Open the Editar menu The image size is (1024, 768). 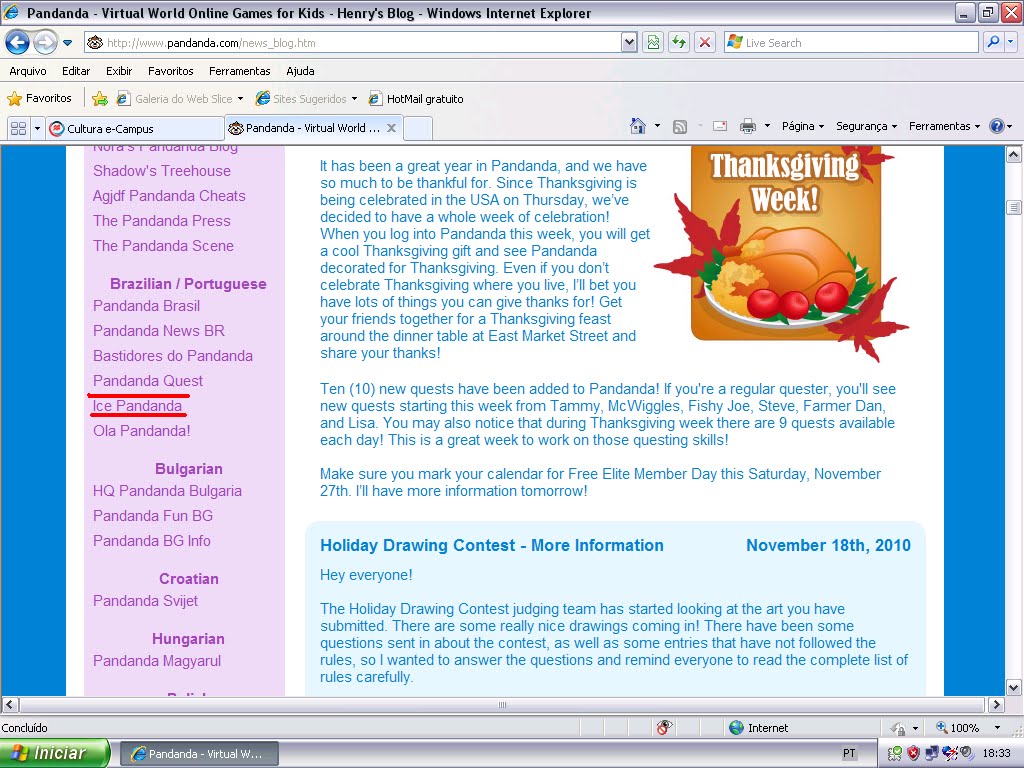click(76, 71)
